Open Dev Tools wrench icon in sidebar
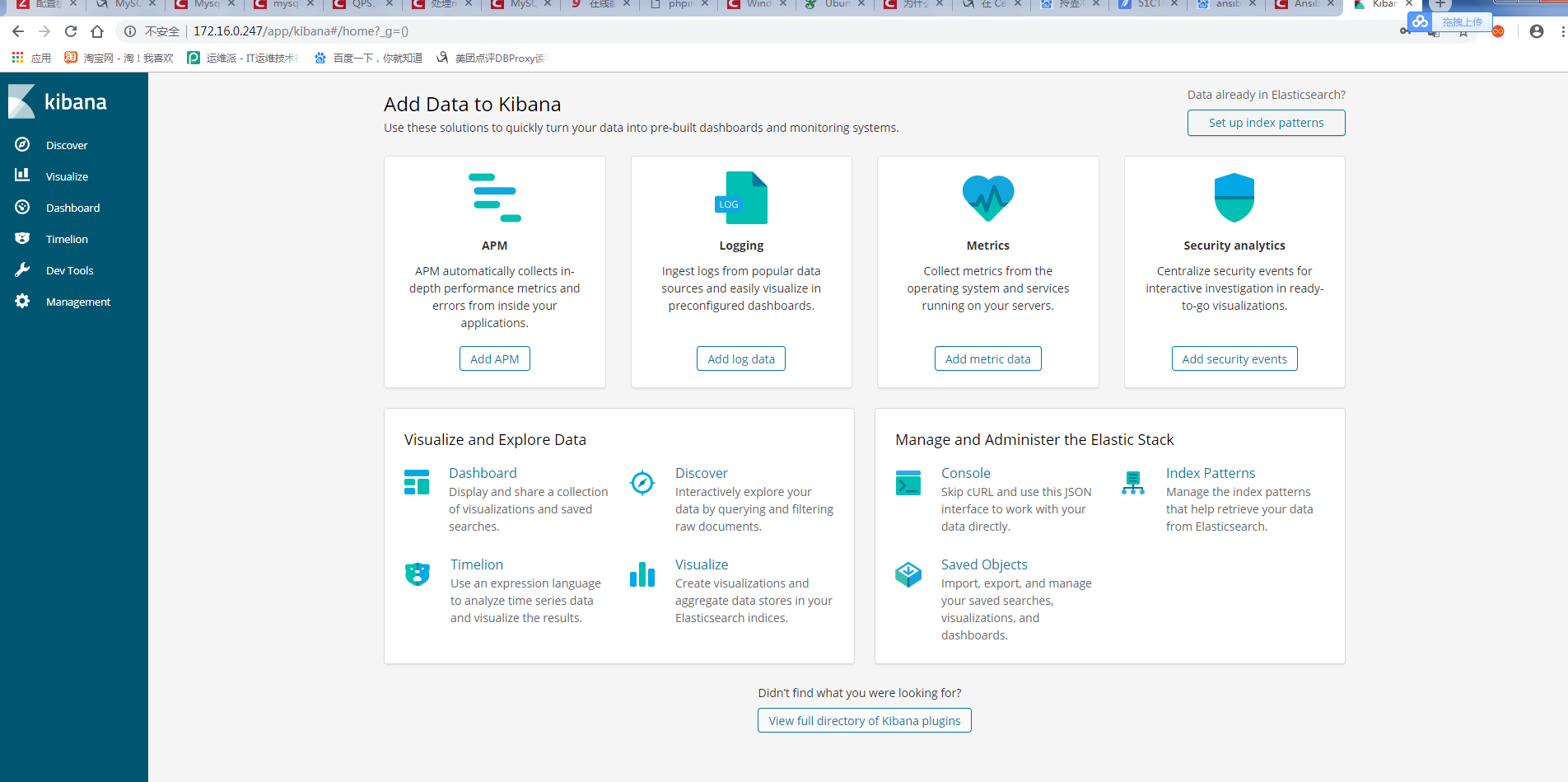 click(22, 269)
